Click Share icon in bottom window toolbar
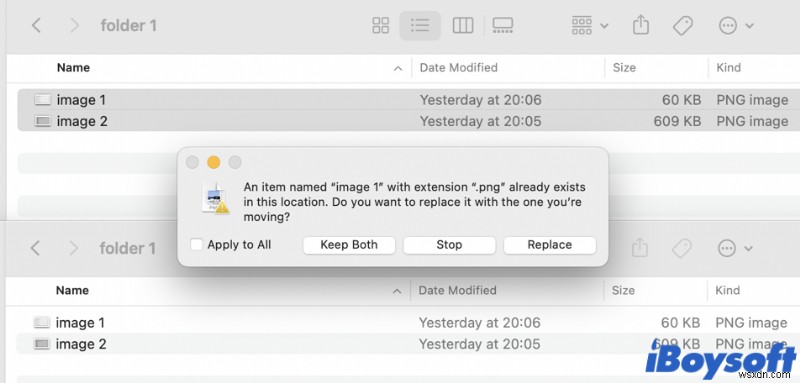Viewport: 800px width, 383px height. [640, 248]
